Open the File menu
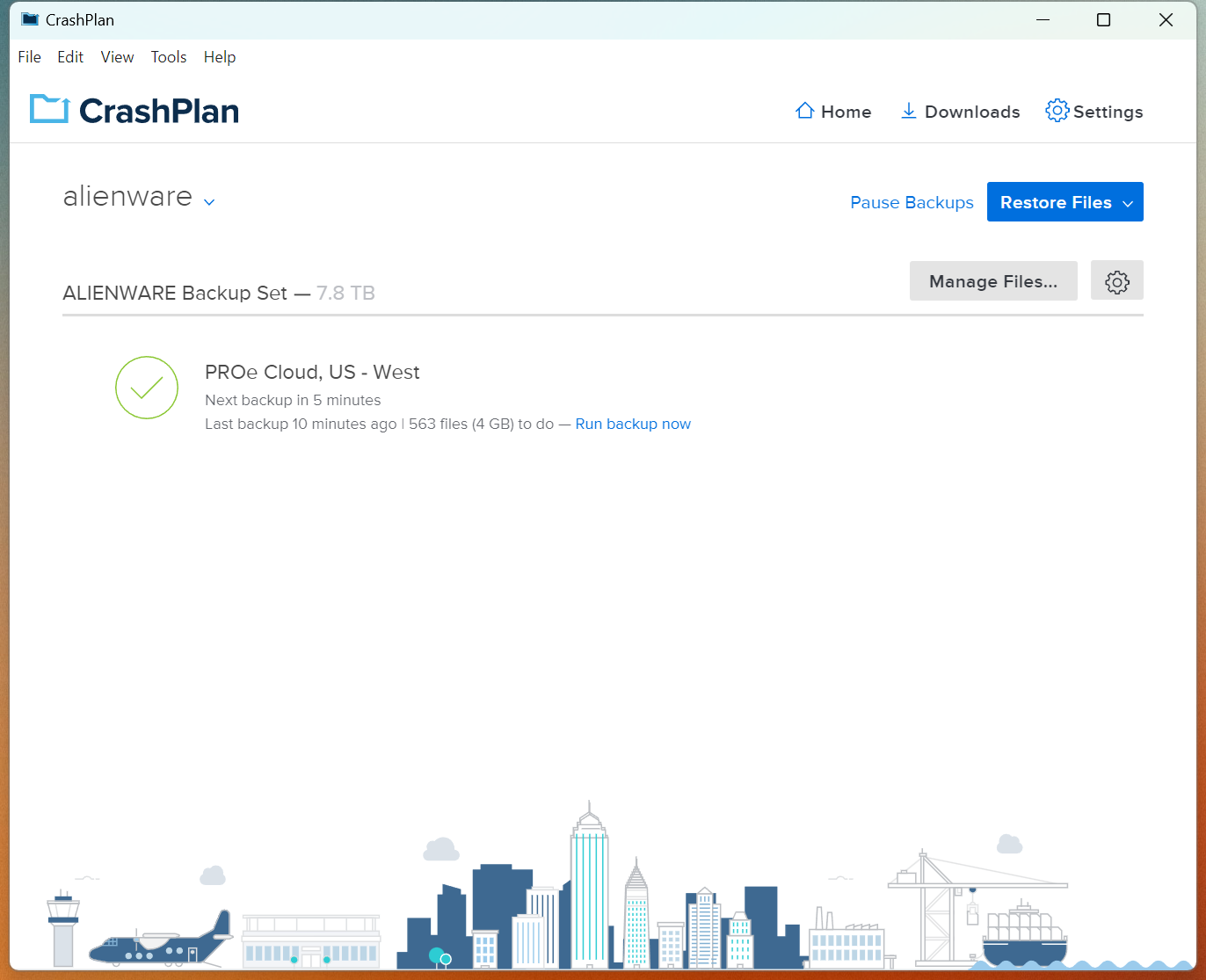This screenshot has width=1206, height=980. click(x=29, y=57)
